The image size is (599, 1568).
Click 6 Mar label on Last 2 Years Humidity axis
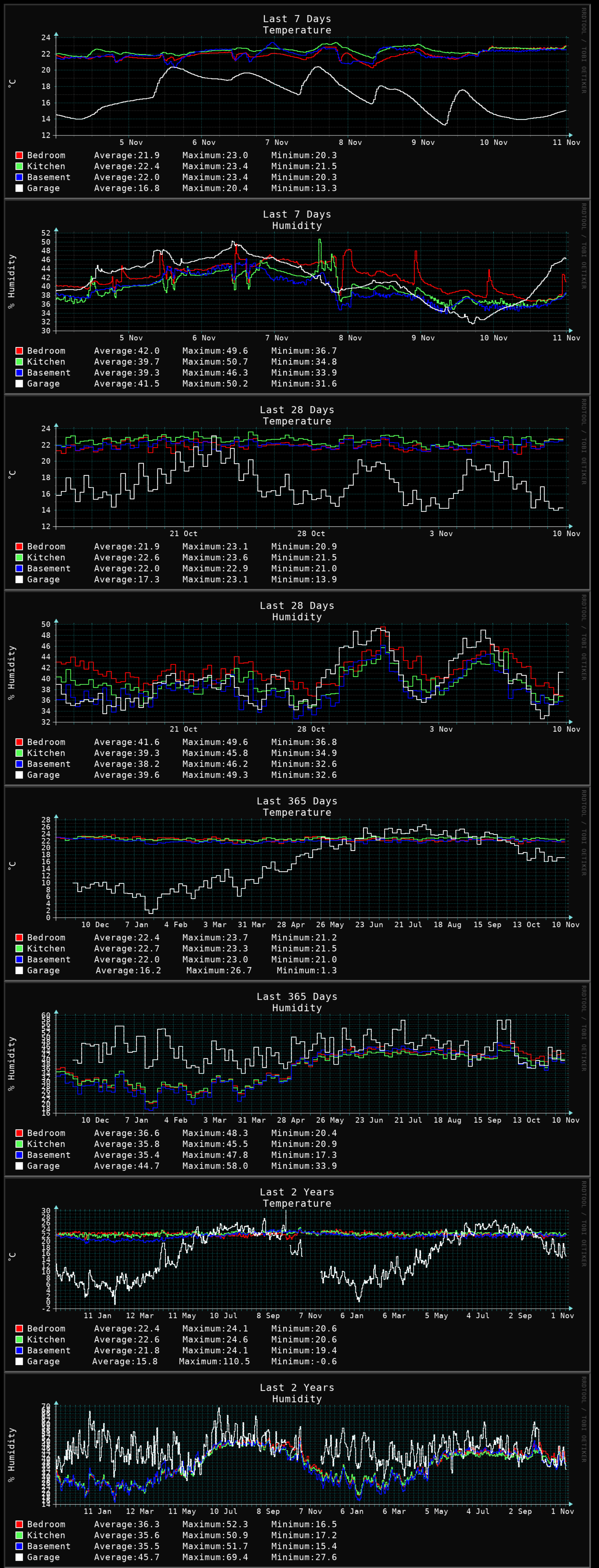tap(394, 1511)
